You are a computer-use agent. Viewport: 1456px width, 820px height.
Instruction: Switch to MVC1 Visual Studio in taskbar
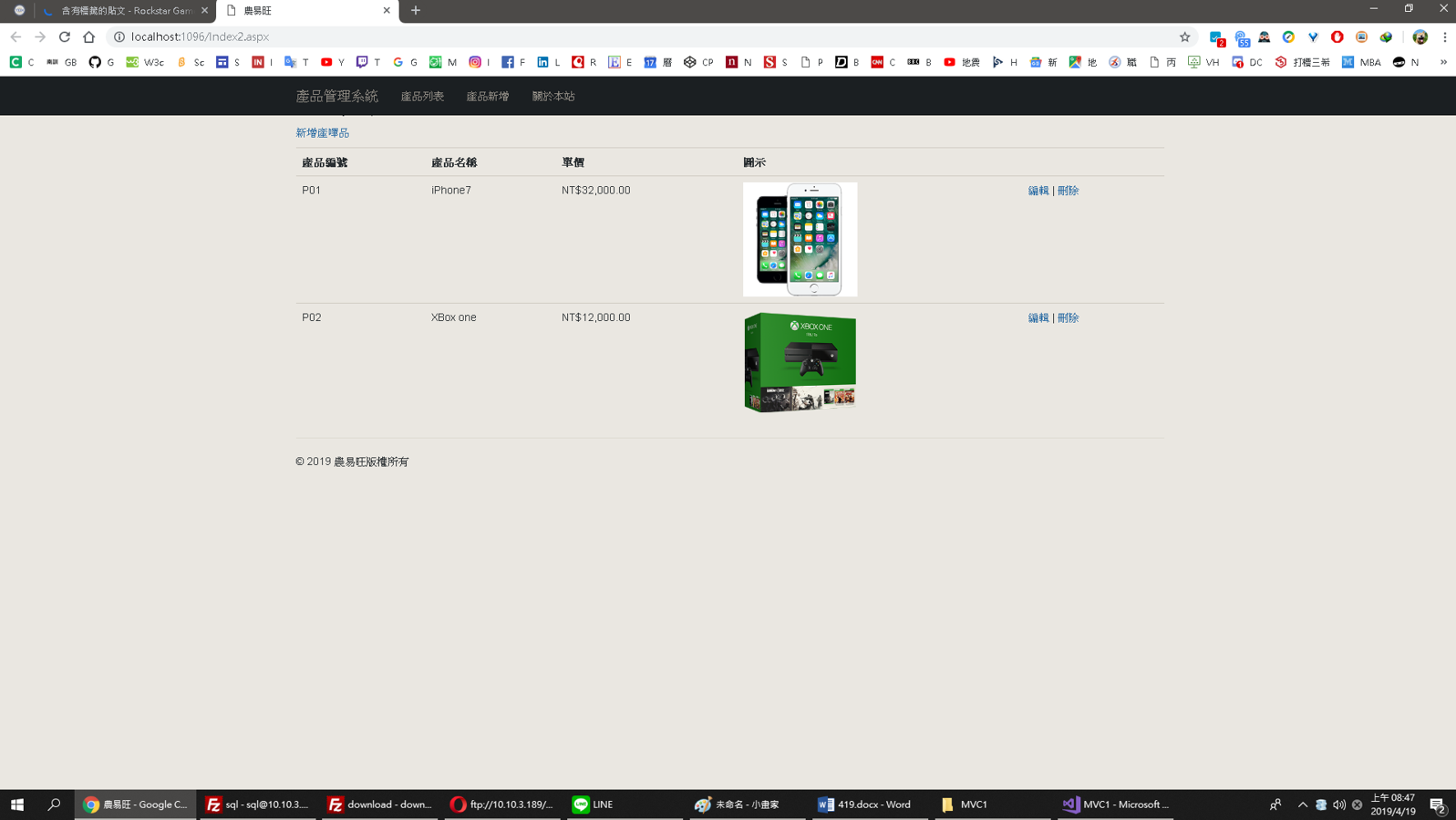pyautogui.click(x=1115, y=804)
